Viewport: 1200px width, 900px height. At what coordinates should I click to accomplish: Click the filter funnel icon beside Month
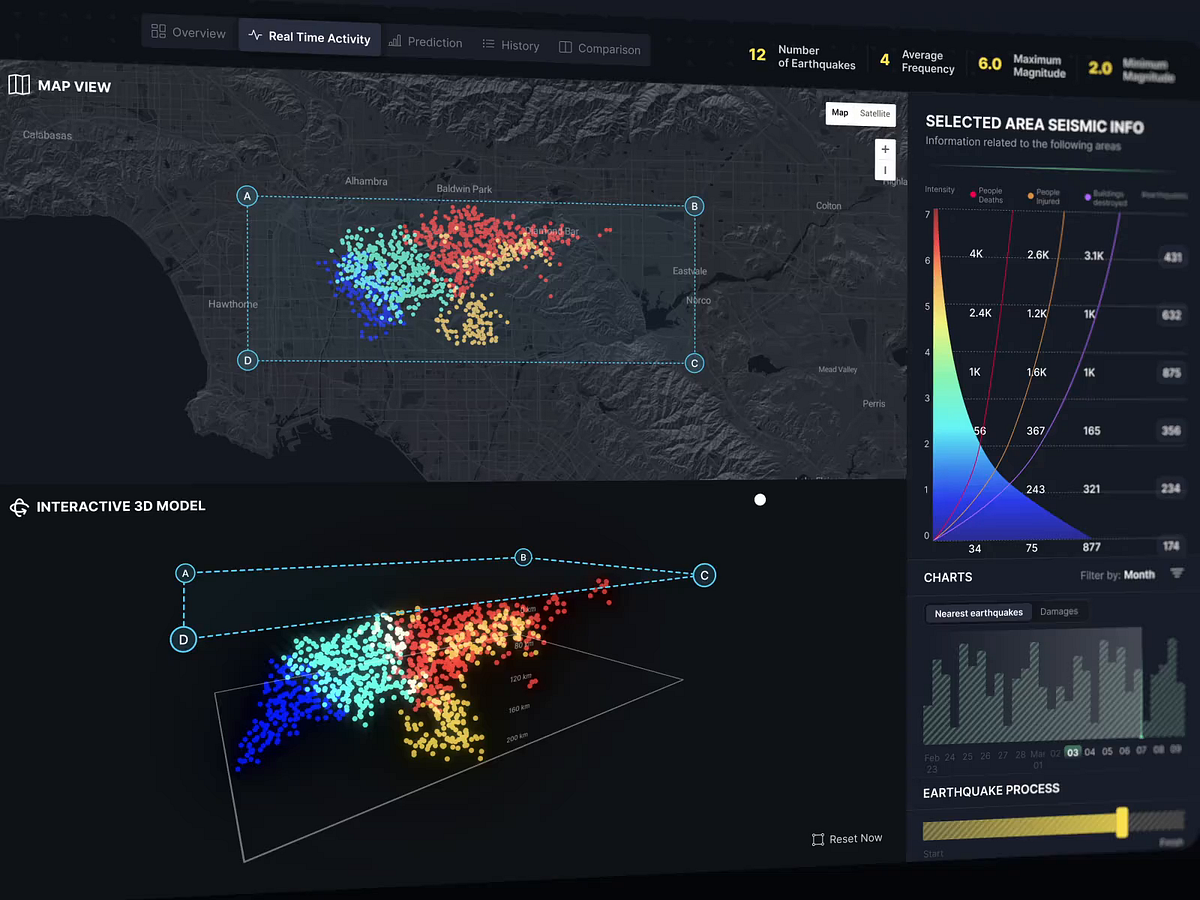point(1178,574)
